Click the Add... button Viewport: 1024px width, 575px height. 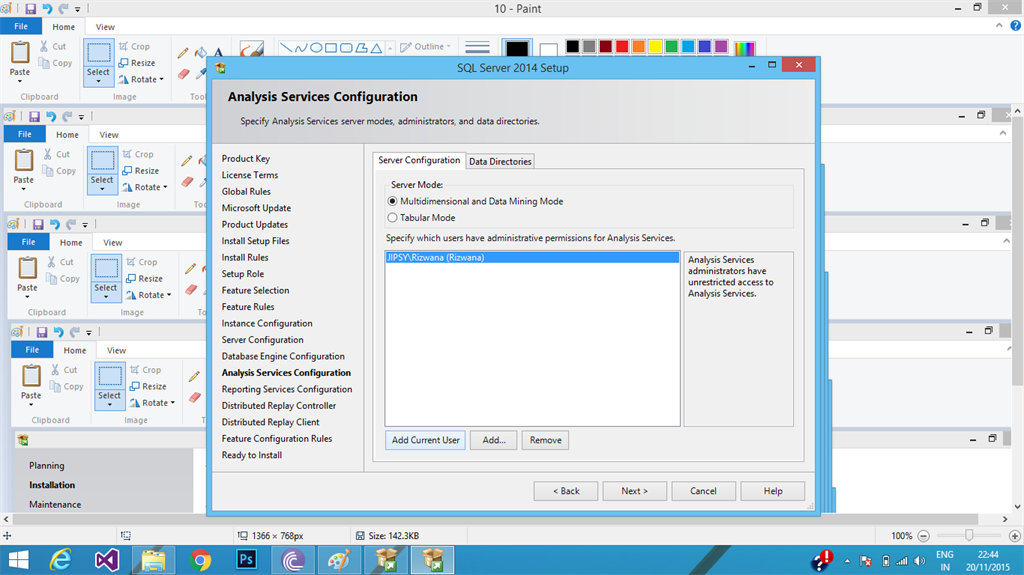(494, 440)
